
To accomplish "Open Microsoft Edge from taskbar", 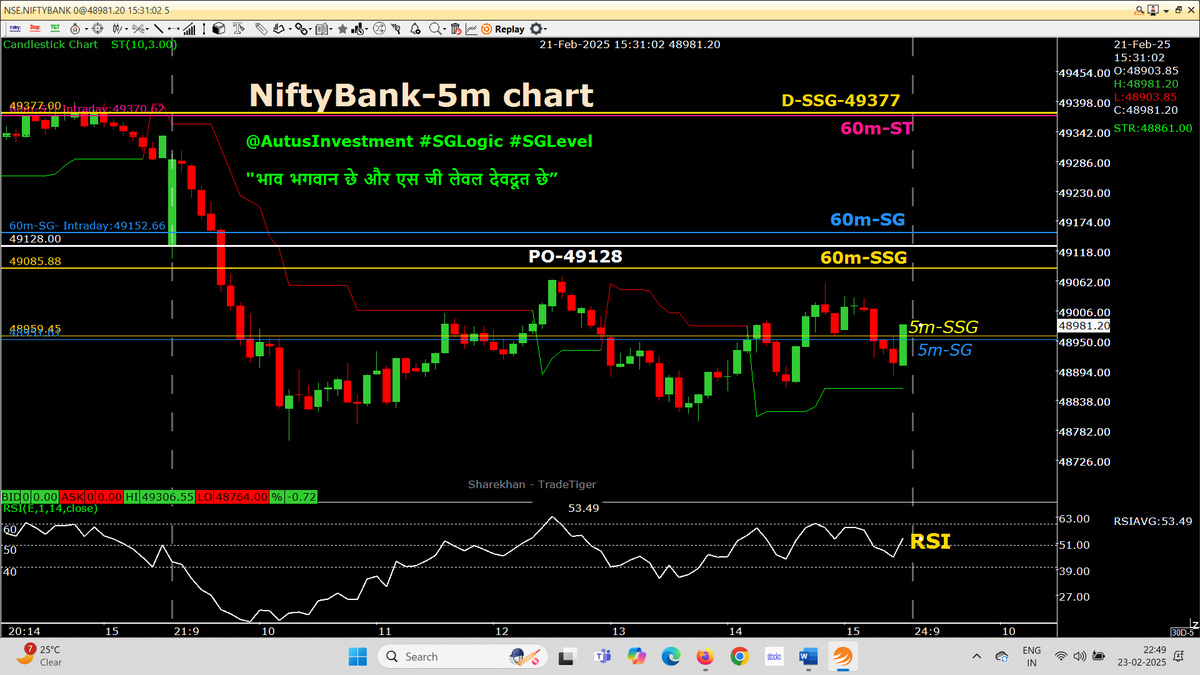I will (x=671, y=656).
